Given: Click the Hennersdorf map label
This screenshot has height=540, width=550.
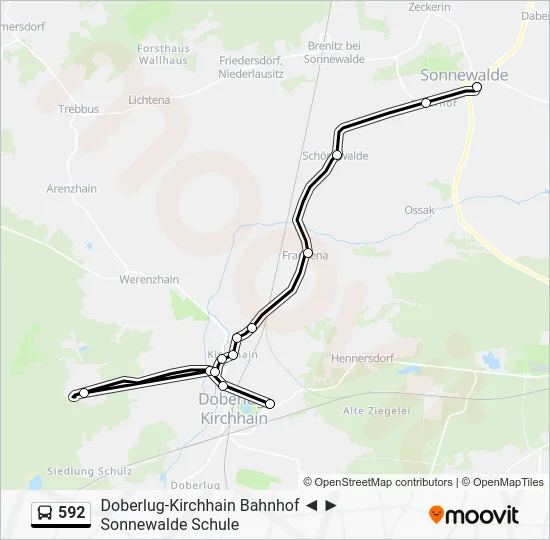Looking at the screenshot, I should tap(363, 359).
